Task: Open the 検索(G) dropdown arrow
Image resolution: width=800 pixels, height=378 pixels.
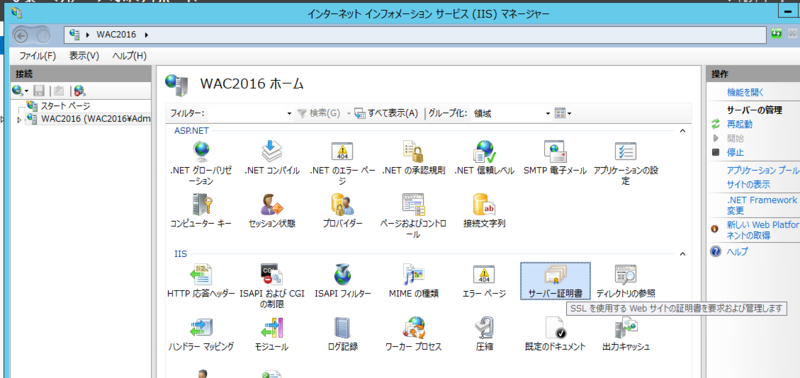Action: 349,113
